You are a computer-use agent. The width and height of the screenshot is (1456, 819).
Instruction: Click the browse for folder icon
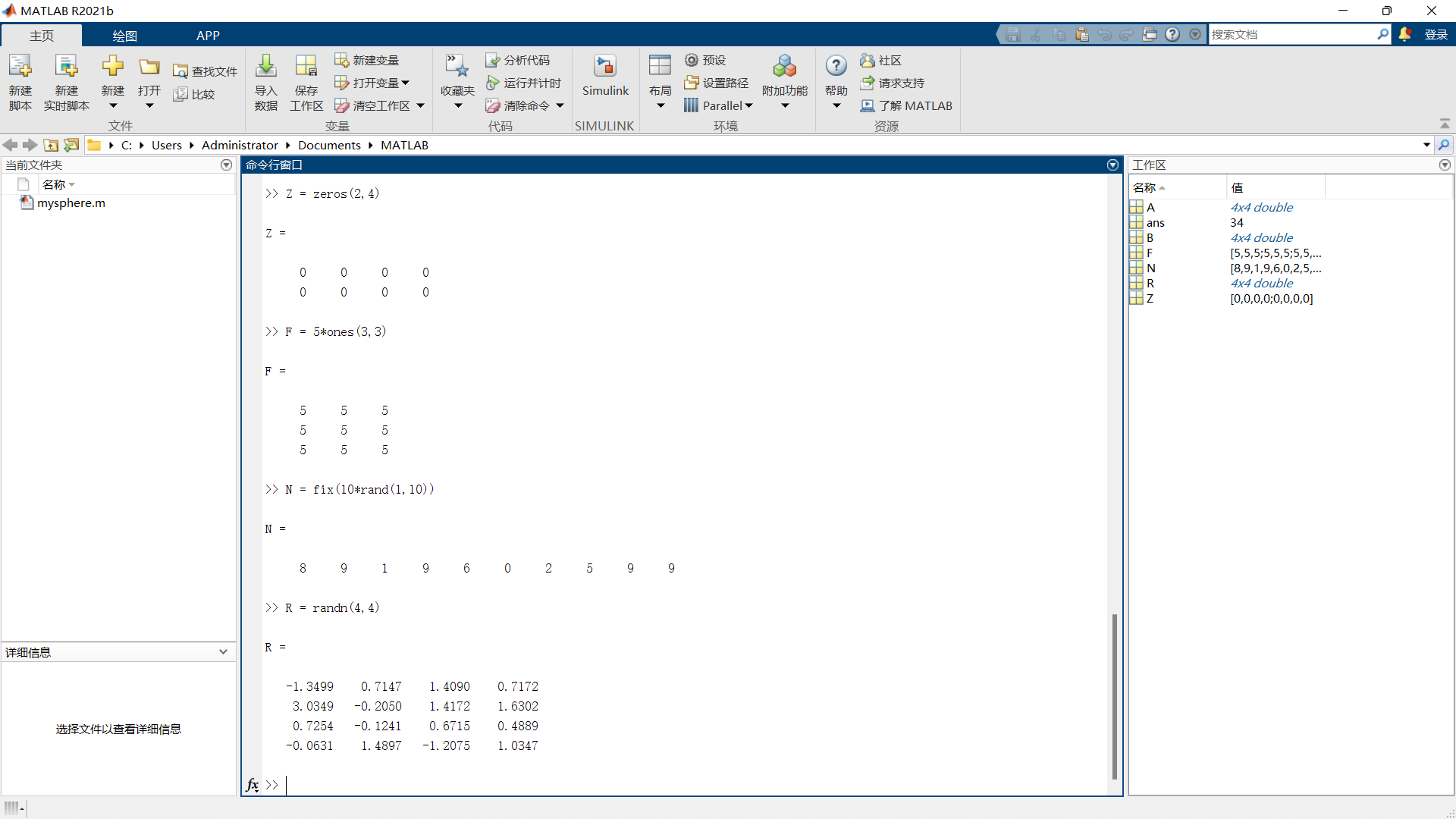(x=72, y=145)
